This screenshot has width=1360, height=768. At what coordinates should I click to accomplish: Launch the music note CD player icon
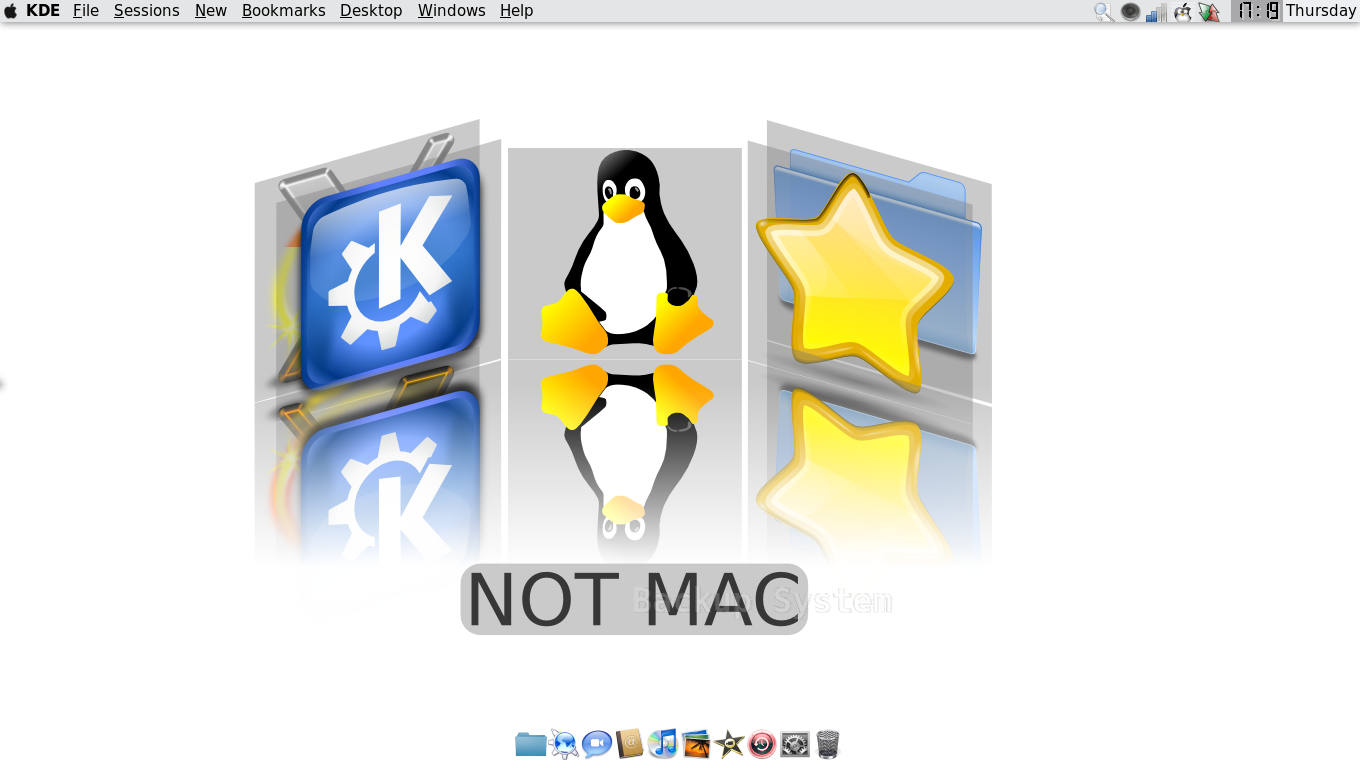(x=663, y=743)
